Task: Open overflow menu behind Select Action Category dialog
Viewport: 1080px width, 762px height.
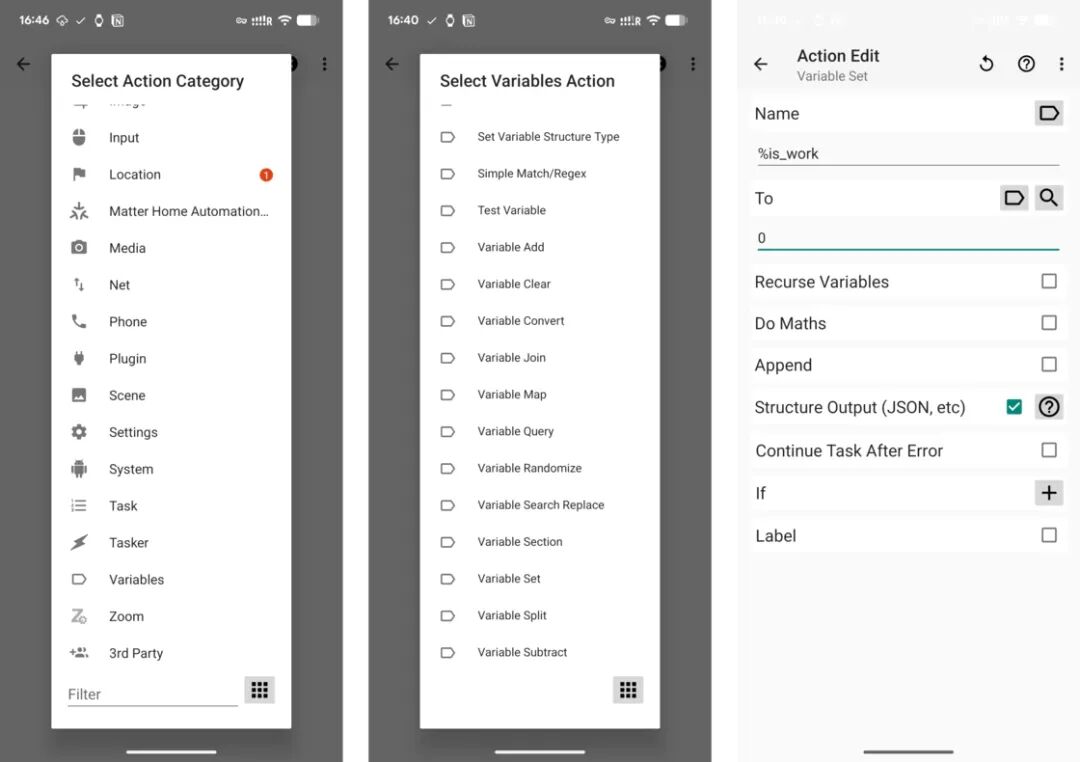Action: point(324,64)
